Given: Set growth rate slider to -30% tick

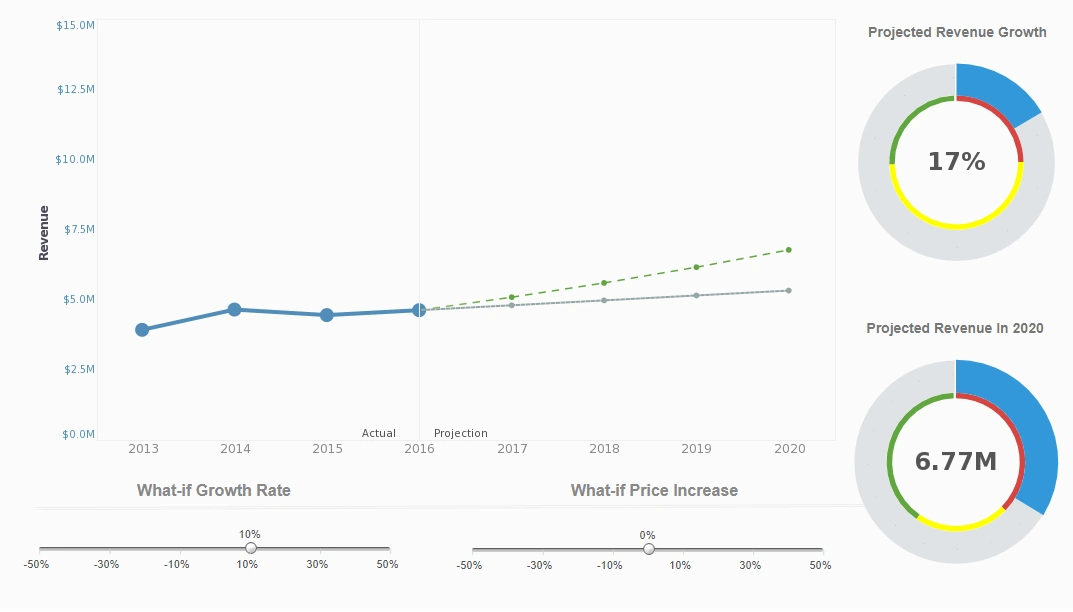Looking at the screenshot, I should tap(107, 548).
